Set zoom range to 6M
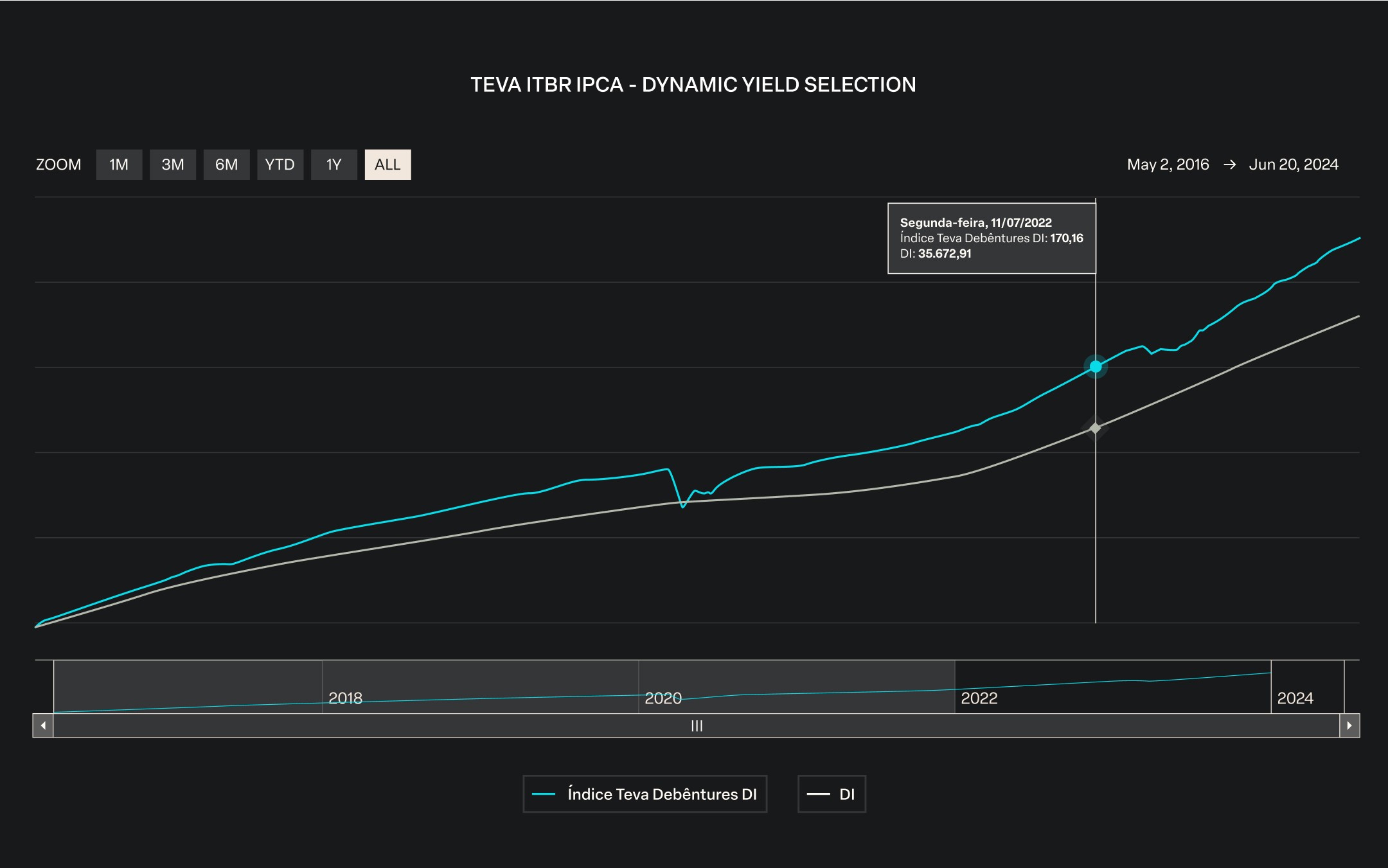Screen dimensions: 1388x868 coord(226,164)
